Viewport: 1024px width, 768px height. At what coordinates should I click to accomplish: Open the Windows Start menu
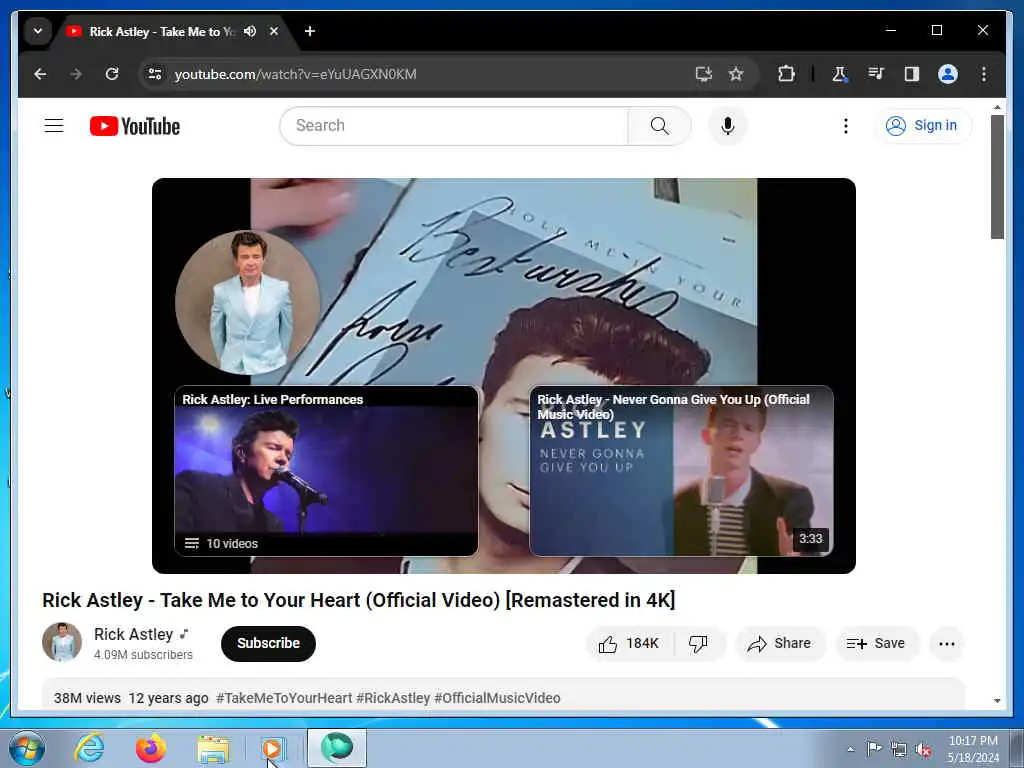pos(27,748)
